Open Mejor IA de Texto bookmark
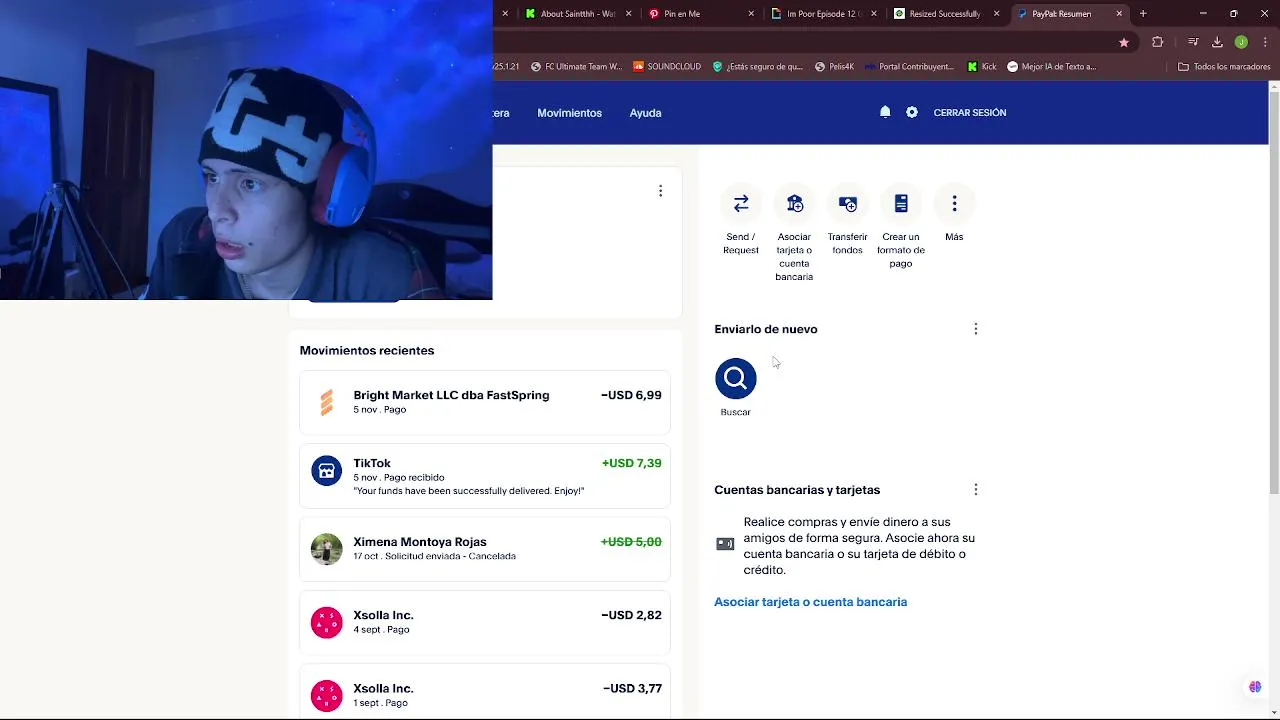 tap(1052, 67)
